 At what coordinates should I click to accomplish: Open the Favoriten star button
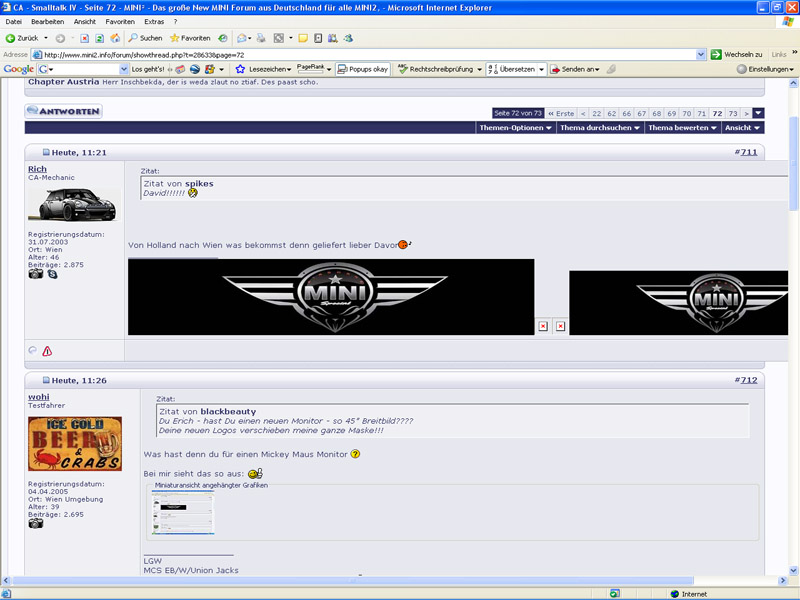point(190,38)
